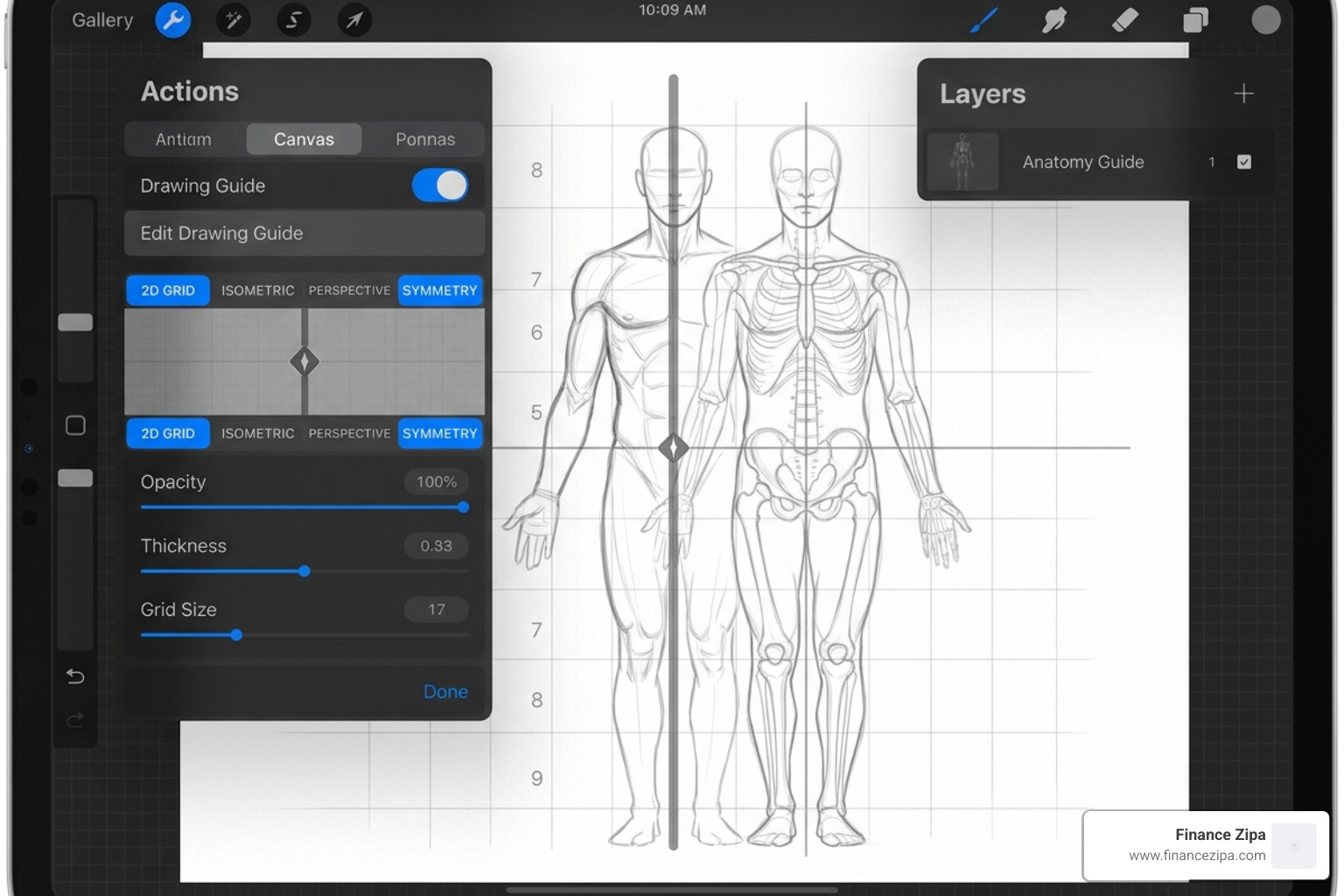This screenshot has width=1344, height=896.
Task: Tap Done to close the guide settings
Action: click(x=445, y=690)
